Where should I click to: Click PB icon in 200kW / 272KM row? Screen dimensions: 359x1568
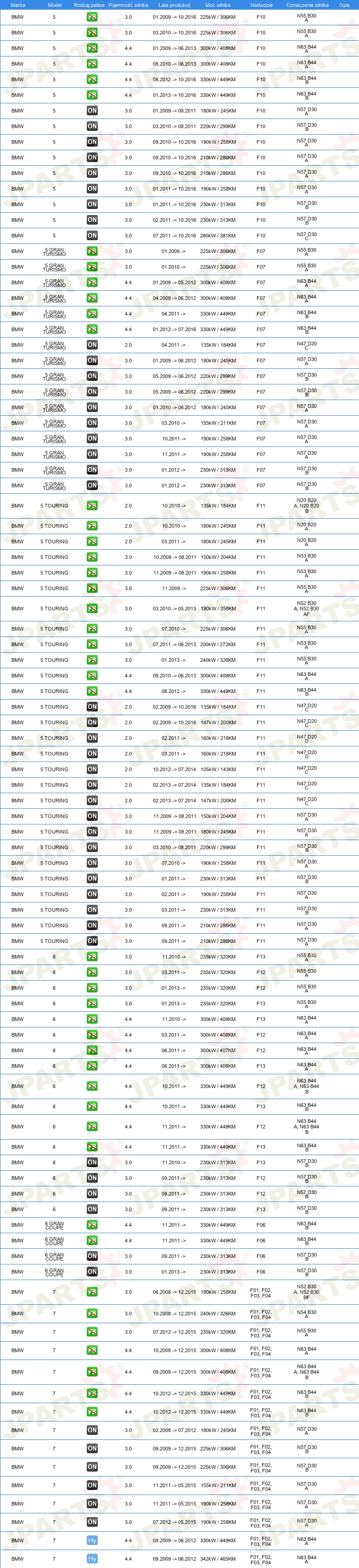coord(92,645)
